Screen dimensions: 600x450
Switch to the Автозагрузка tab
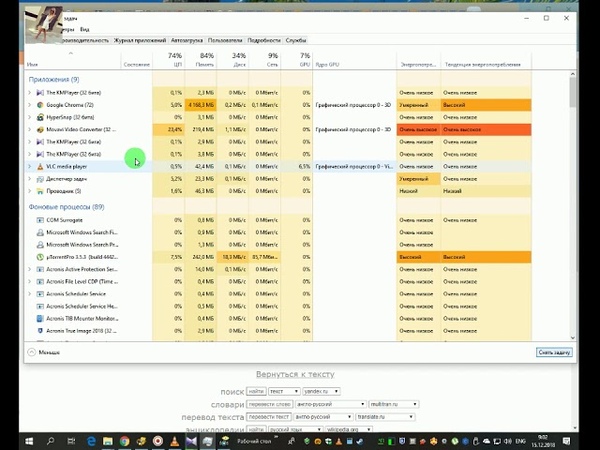tap(187, 40)
